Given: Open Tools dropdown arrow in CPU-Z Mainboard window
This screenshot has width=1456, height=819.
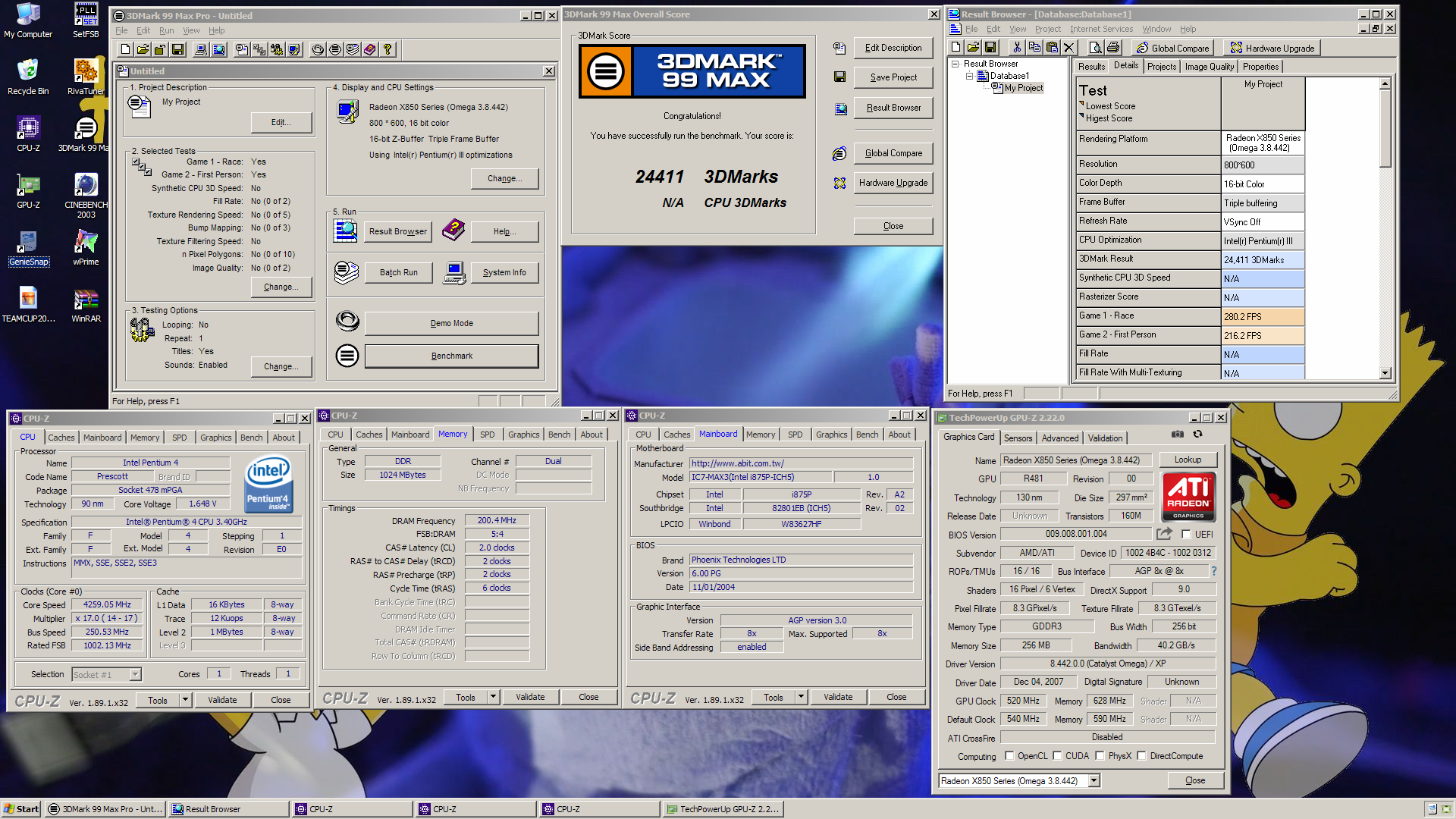Looking at the screenshot, I should click(x=801, y=697).
